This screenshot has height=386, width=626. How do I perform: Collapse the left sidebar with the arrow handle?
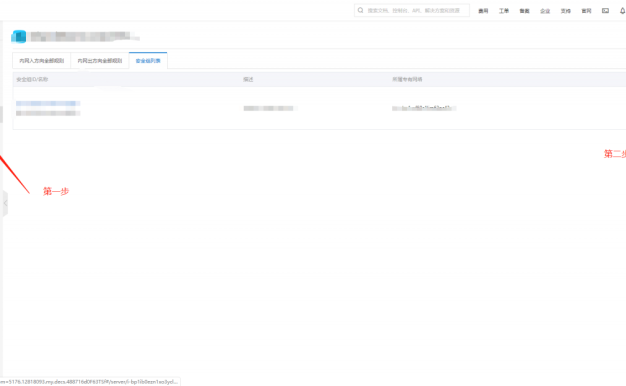pyautogui.click(x=5, y=204)
